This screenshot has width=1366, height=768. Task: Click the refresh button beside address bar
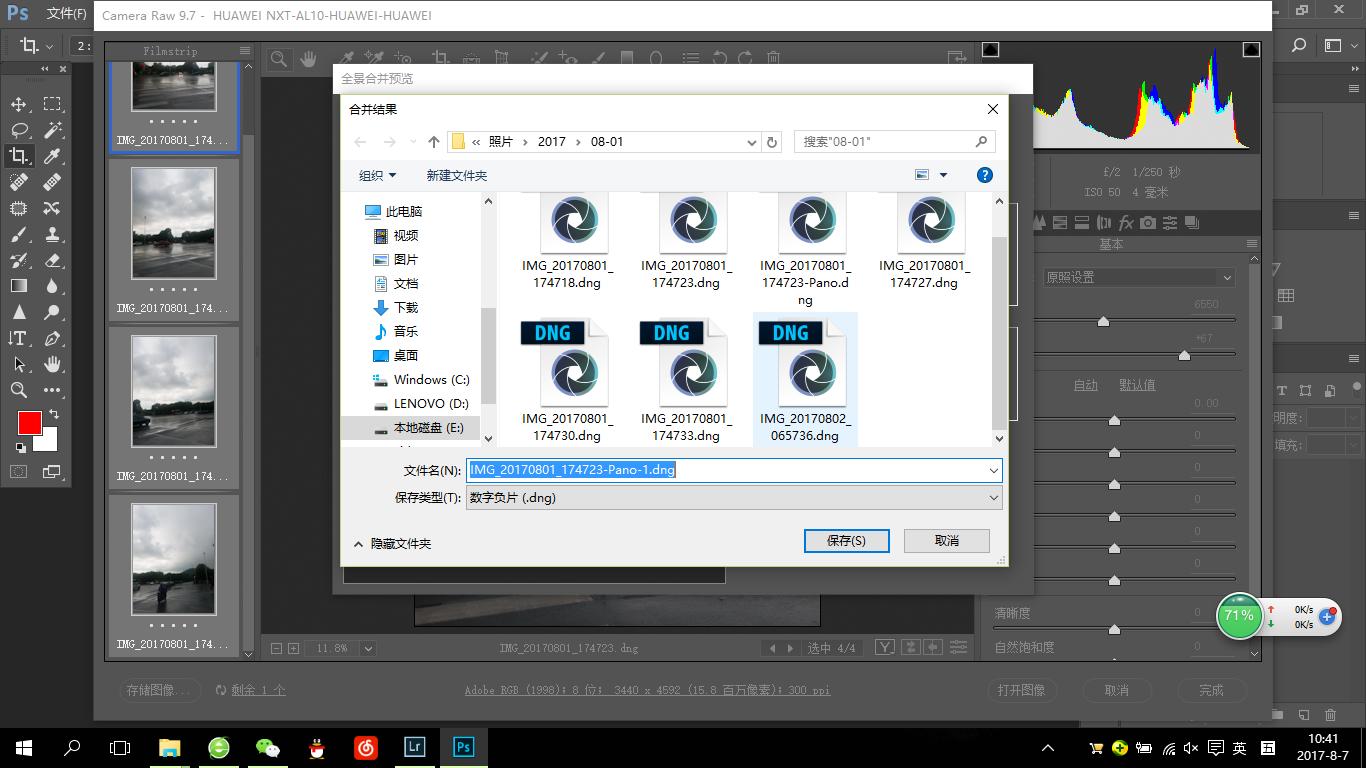tap(772, 142)
